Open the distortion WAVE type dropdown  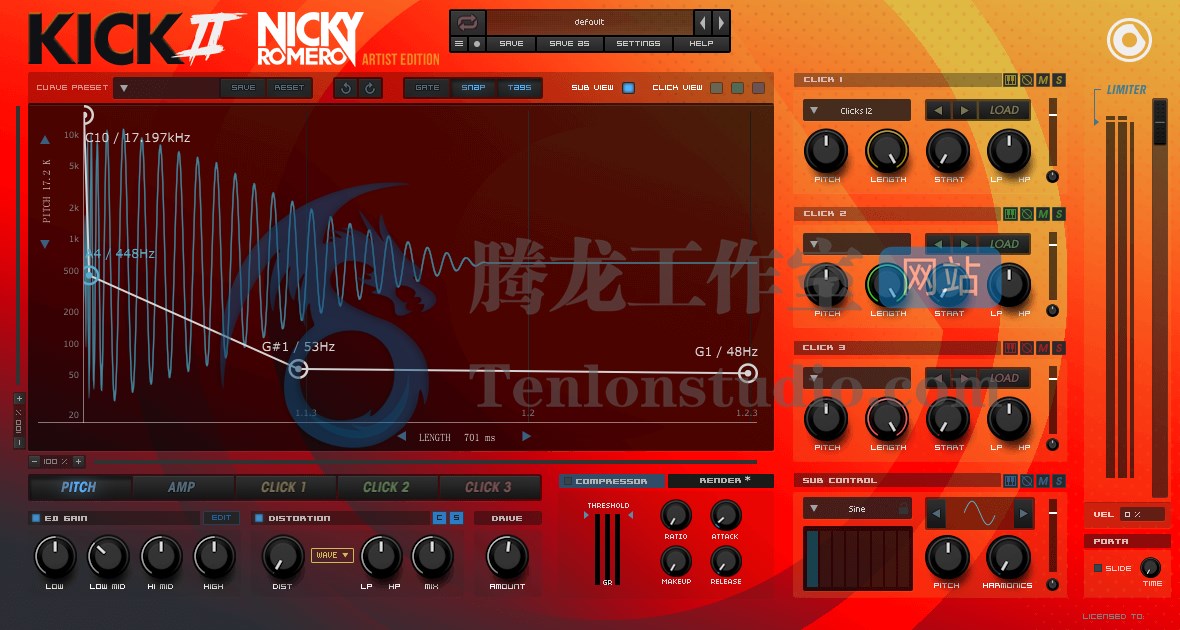332,555
